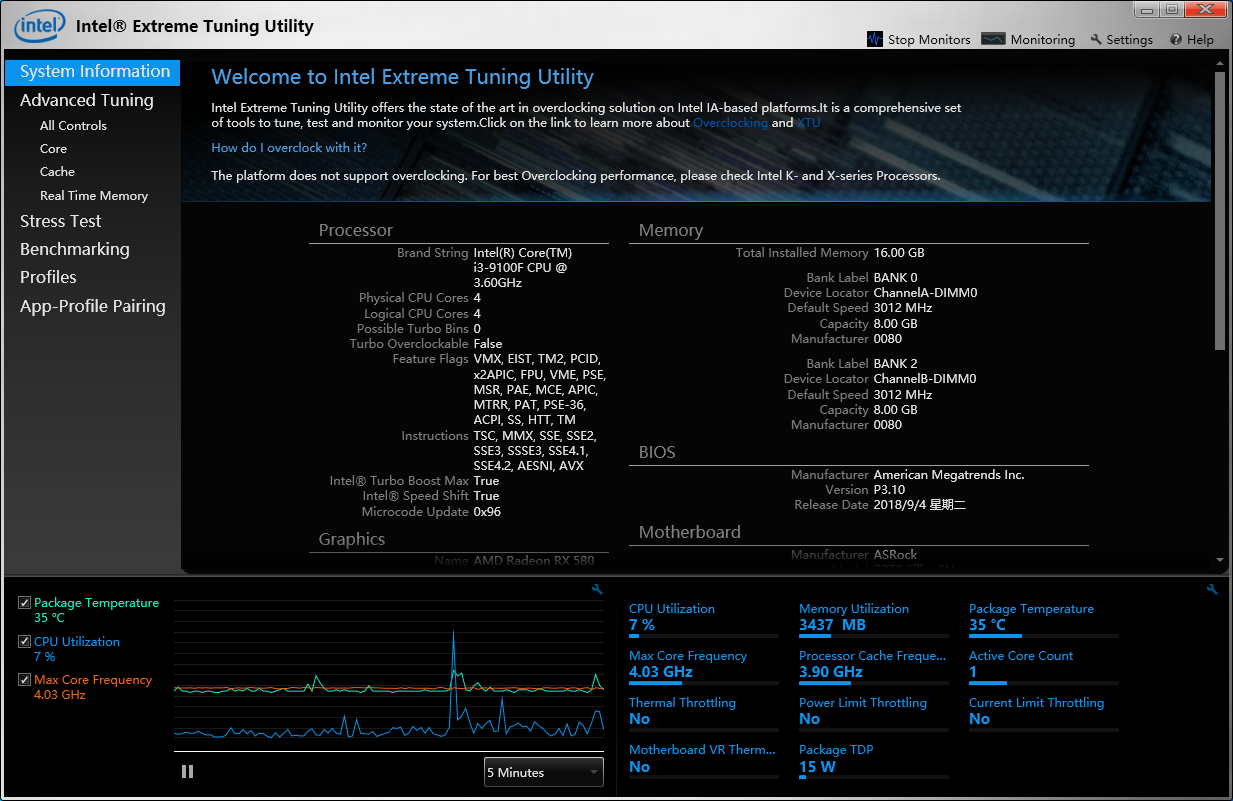
Task: Click the Active Core Count tile
Action: point(1043,667)
